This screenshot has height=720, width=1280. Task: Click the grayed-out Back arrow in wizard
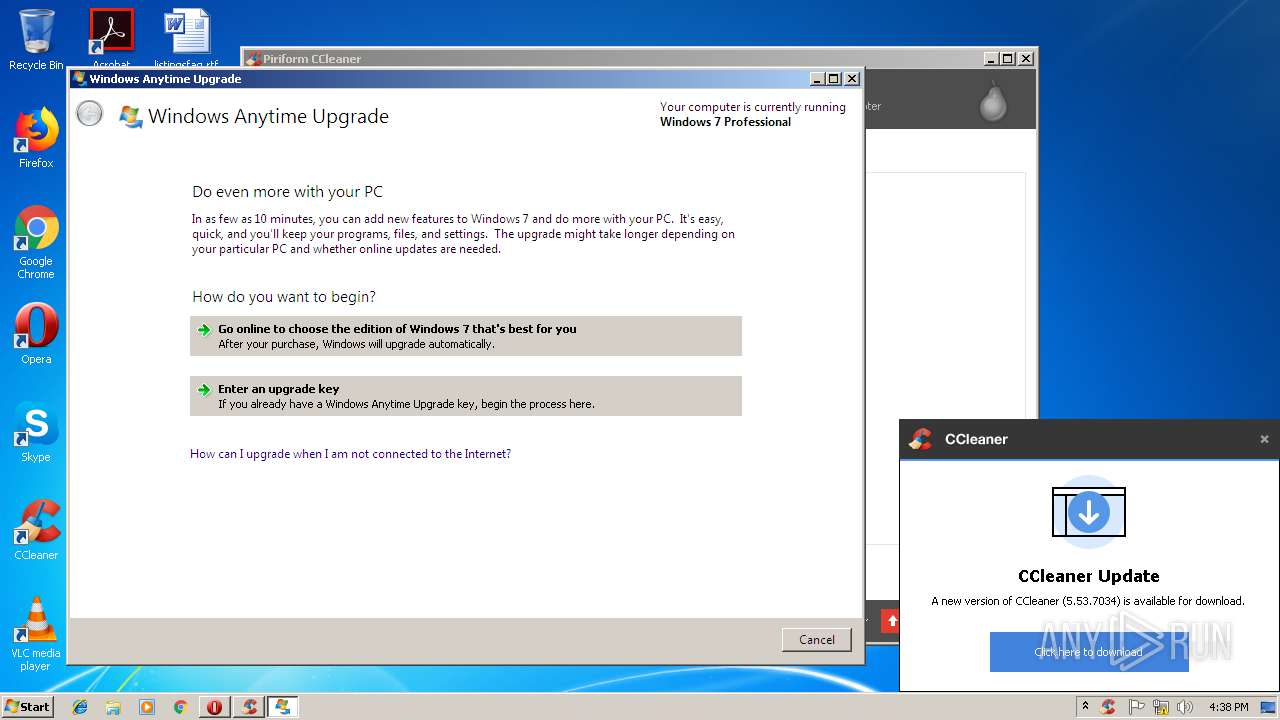(x=90, y=114)
